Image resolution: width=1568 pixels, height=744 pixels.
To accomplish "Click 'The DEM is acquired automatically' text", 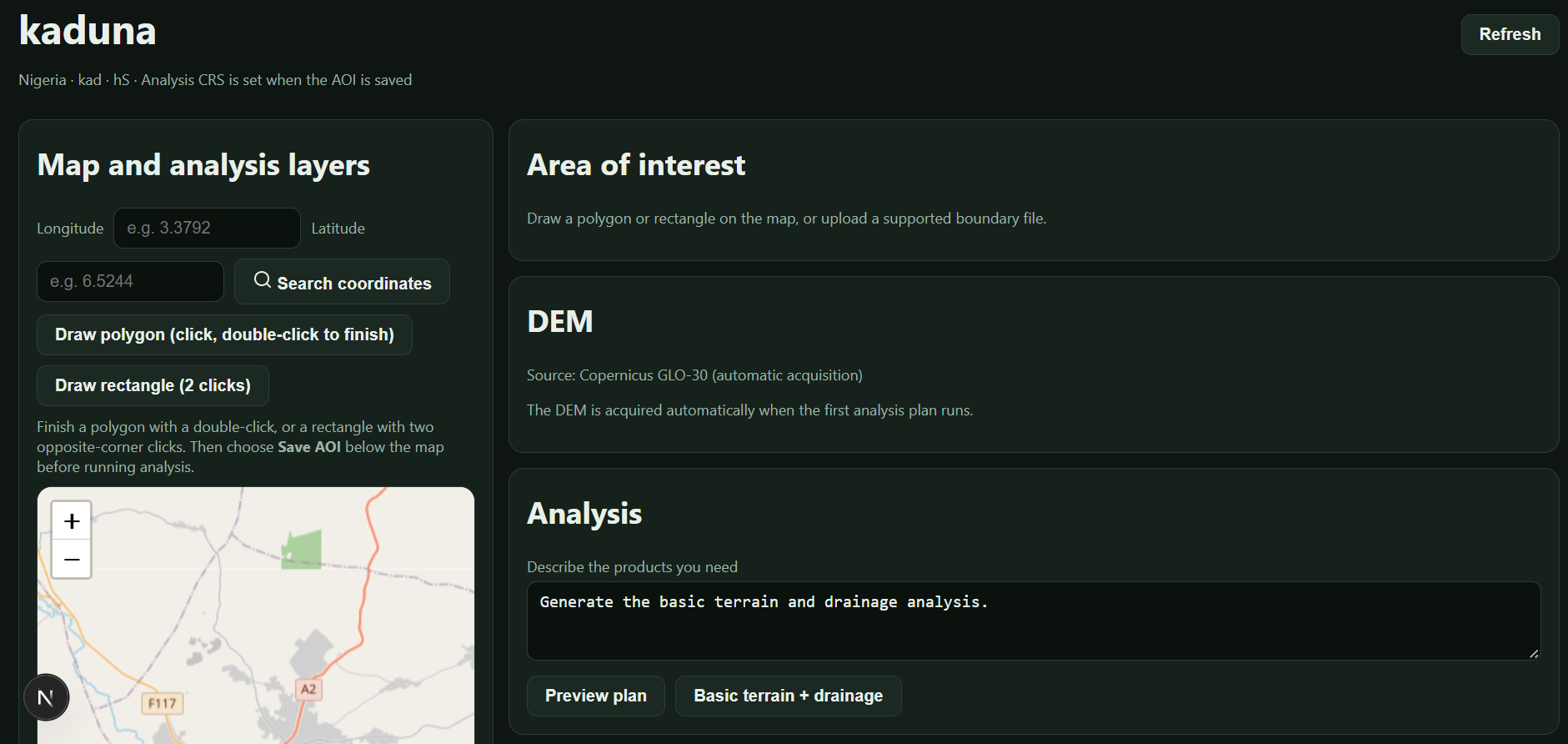I will (x=749, y=410).
